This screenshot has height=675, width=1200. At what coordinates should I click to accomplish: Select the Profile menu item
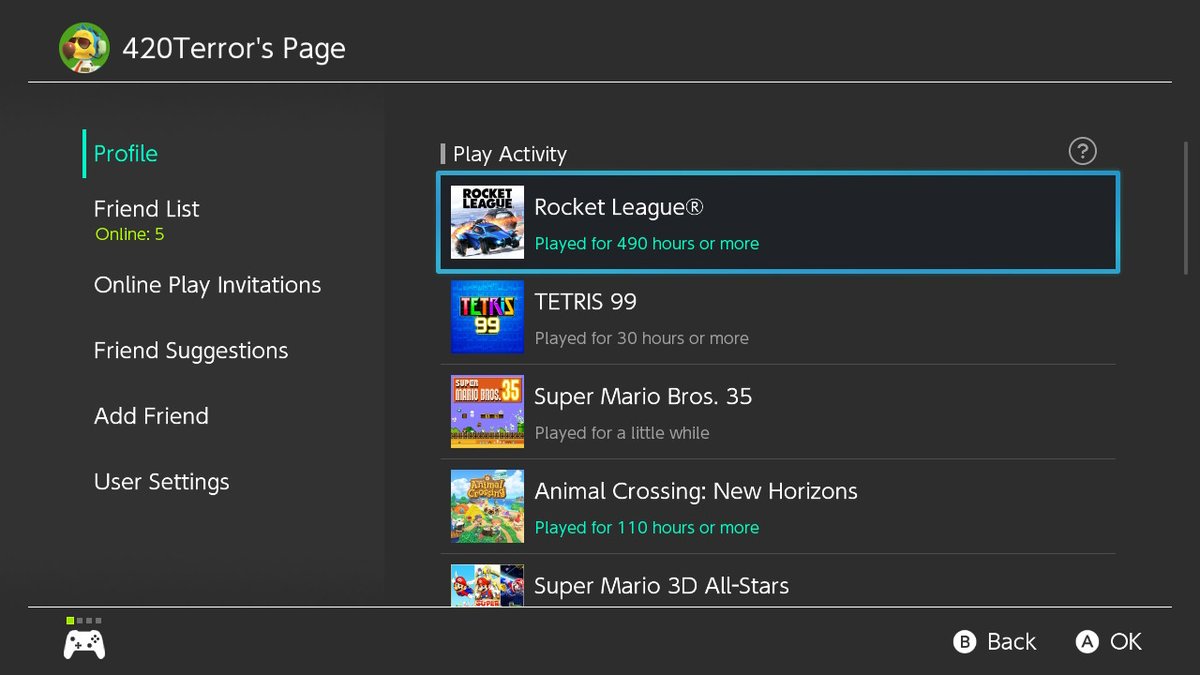click(x=126, y=153)
